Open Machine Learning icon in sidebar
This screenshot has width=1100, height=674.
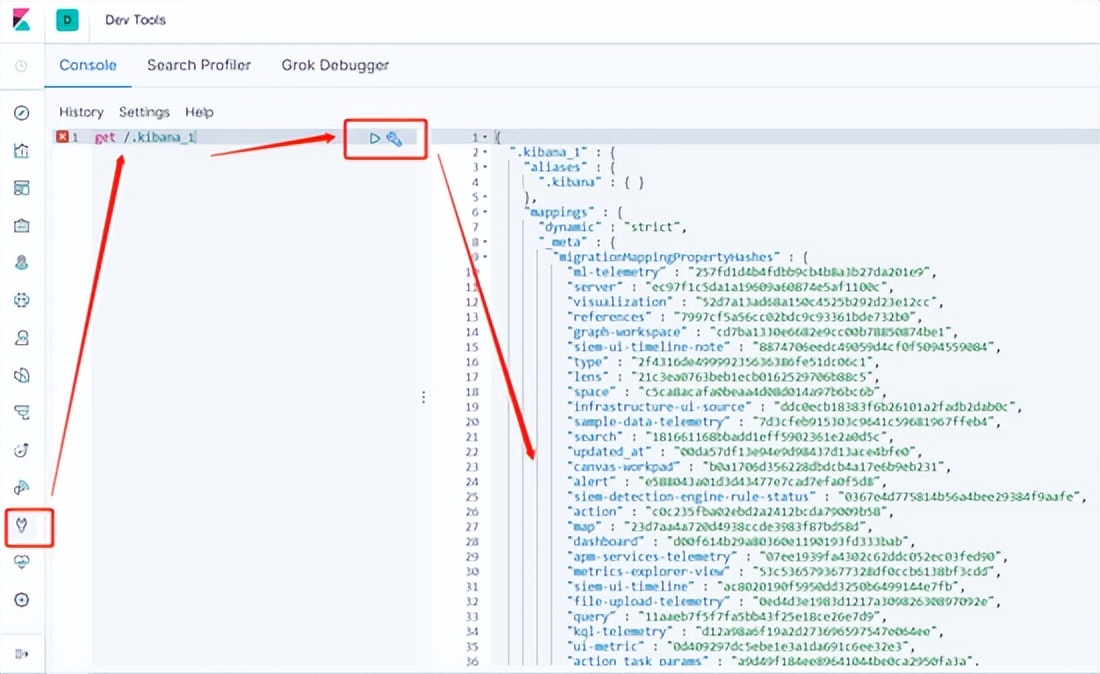point(22,300)
